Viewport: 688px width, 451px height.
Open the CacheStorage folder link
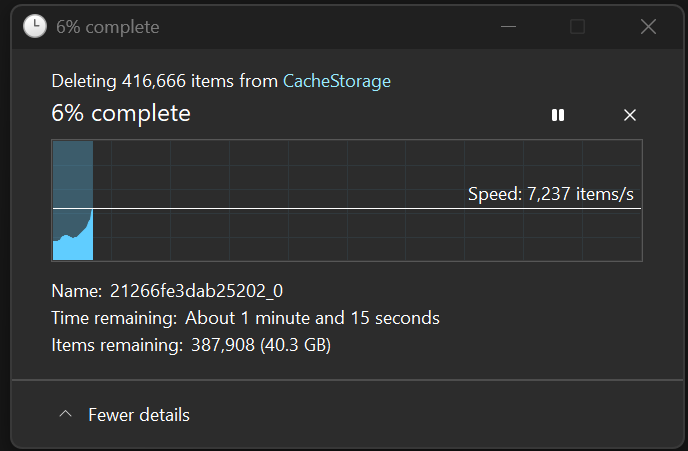[337, 81]
